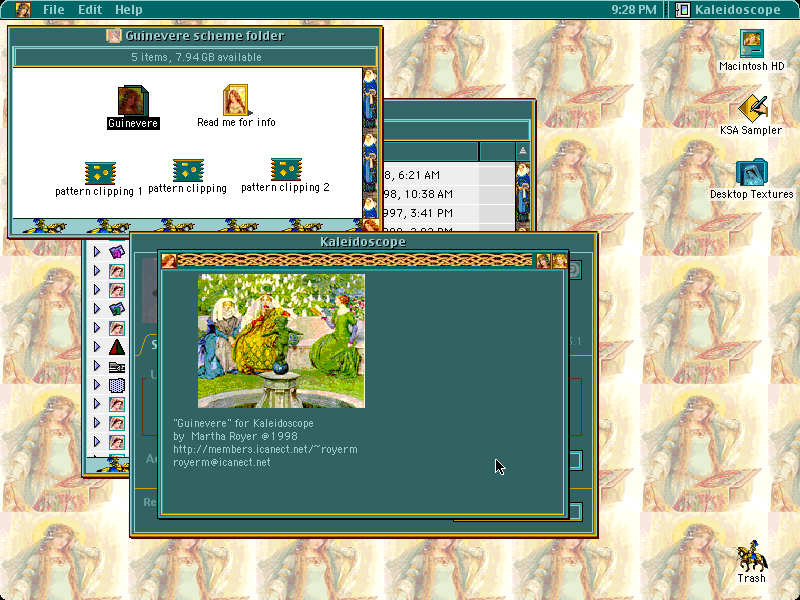
Task: Select the blue-green folder icon in list window
Action: [117, 309]
